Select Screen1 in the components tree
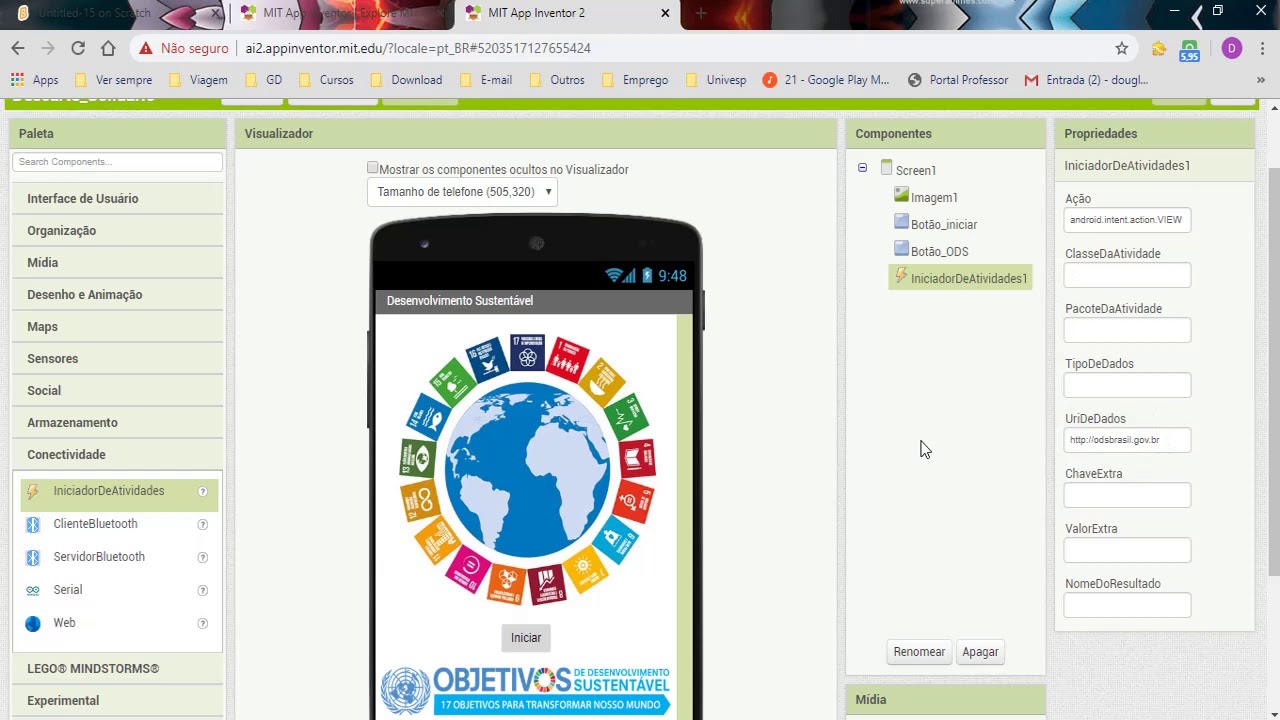The height and width of the screenshot is (720, 1280). (908, 170)
